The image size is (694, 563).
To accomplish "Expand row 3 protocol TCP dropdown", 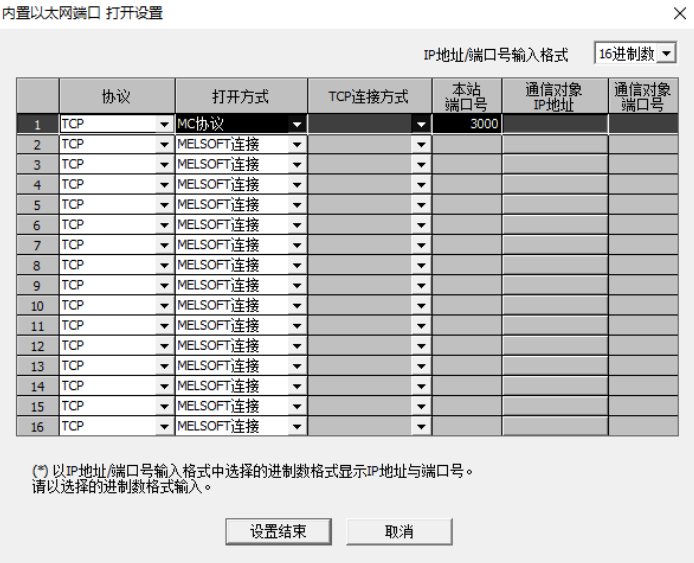I will pyautogui.click(x=164, y=165).
